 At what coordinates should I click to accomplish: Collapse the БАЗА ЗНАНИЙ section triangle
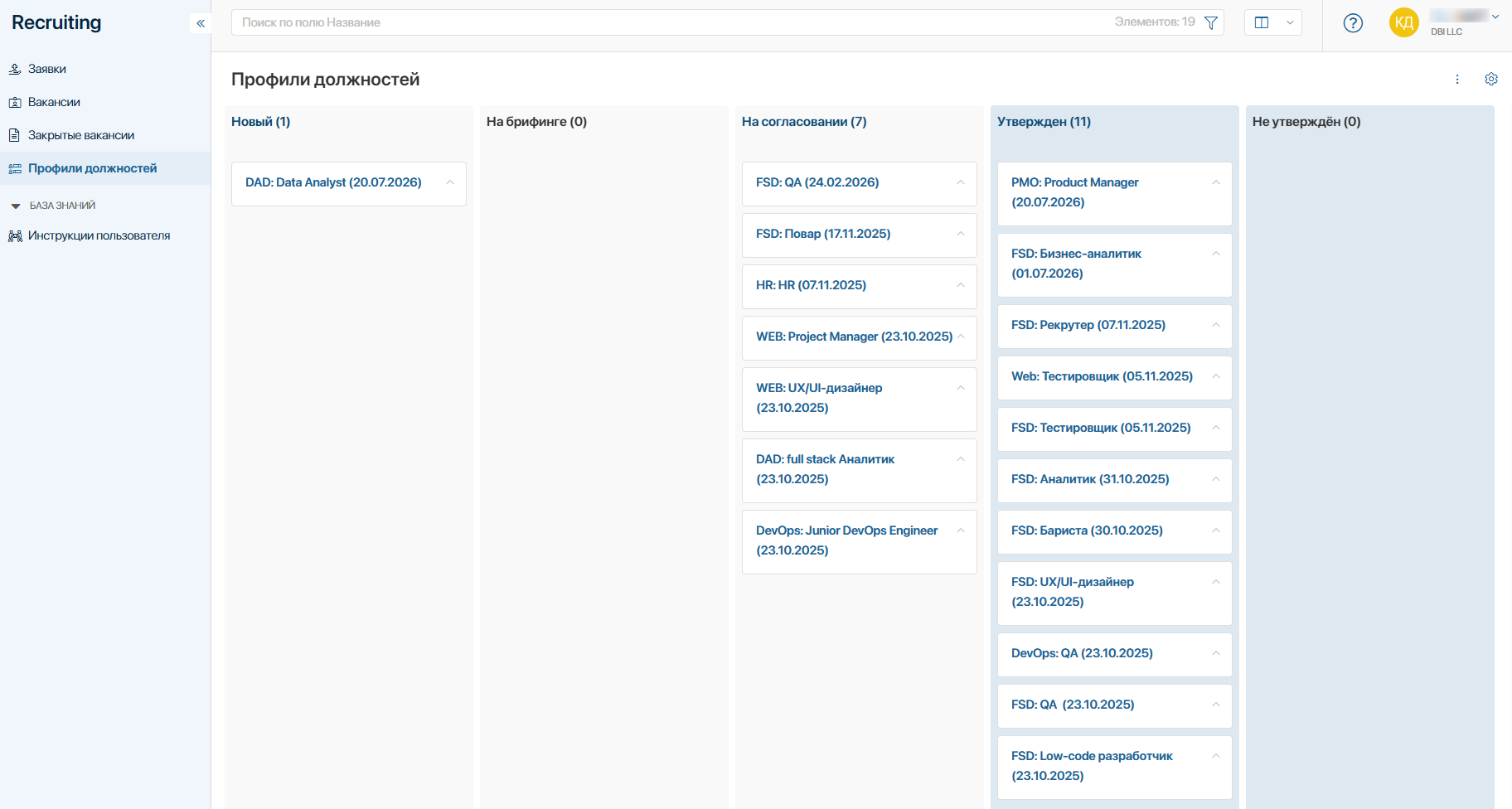(x=16, y=206)
